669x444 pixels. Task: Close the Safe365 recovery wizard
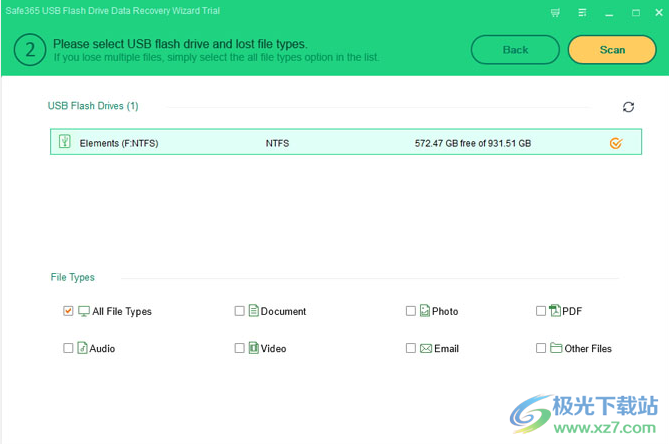[659, 13]
